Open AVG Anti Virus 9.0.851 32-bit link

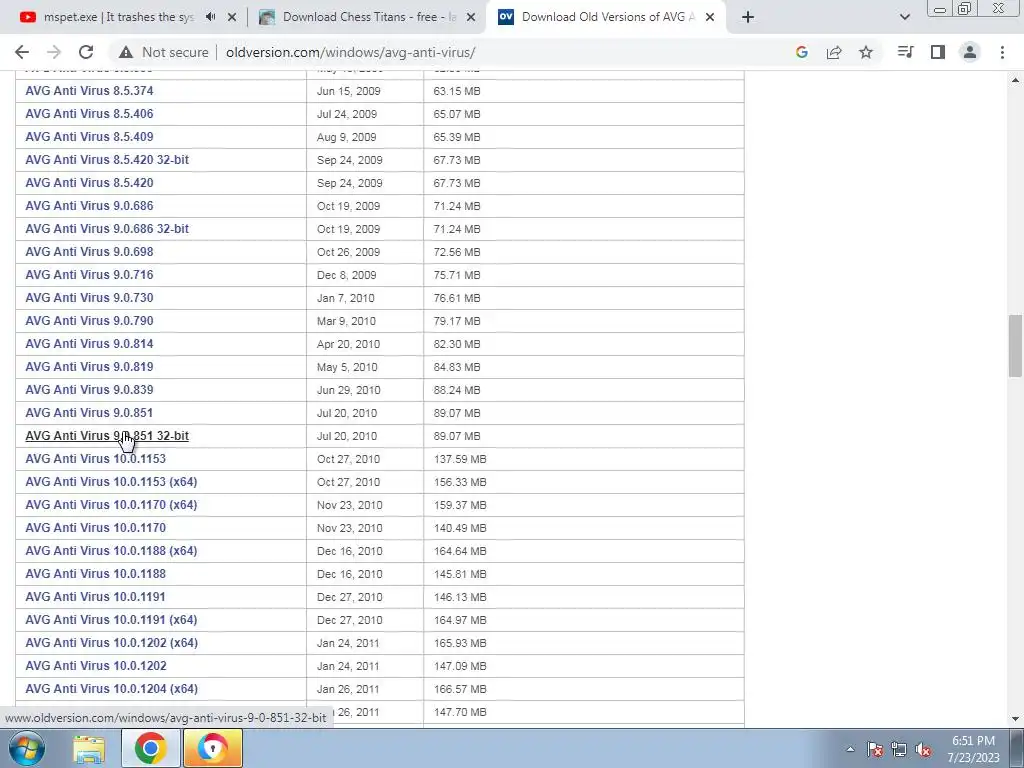107,436
